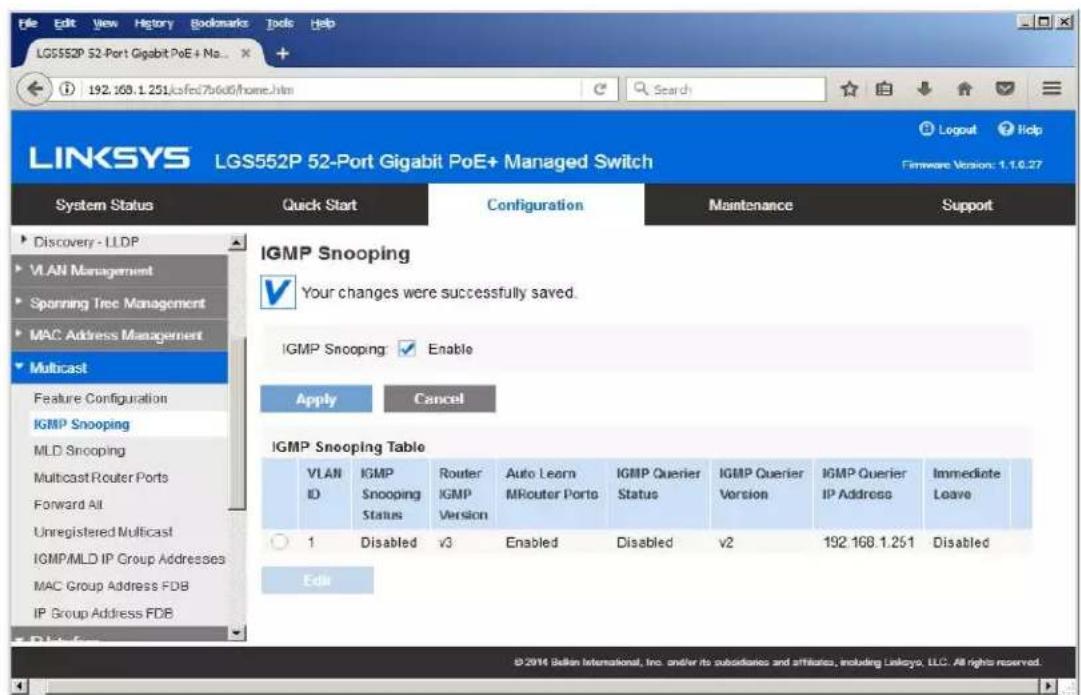
Task: Click the sidebar scroll down arrow
Action: tap(236, 632)
